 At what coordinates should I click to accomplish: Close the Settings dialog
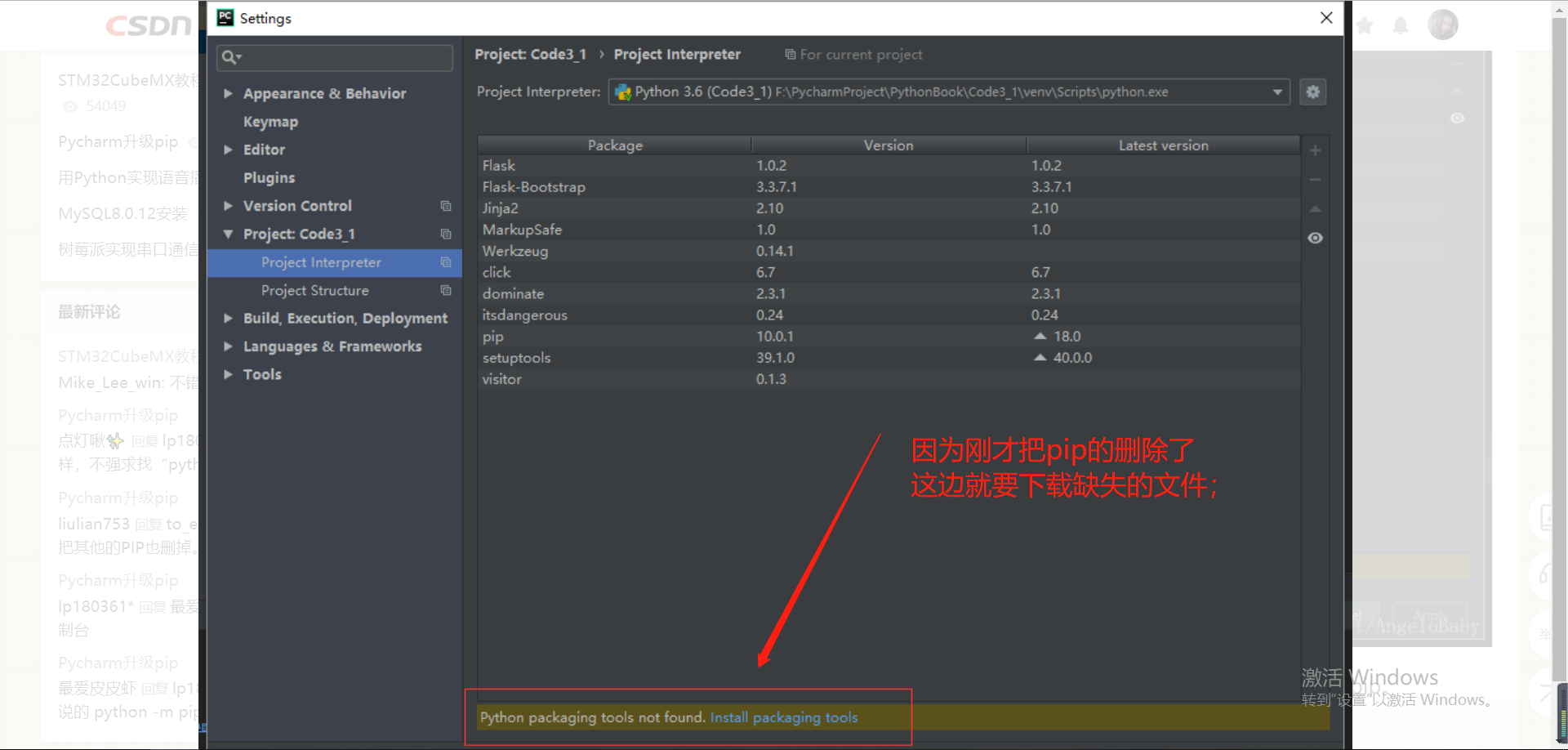tap(1326, 18)
